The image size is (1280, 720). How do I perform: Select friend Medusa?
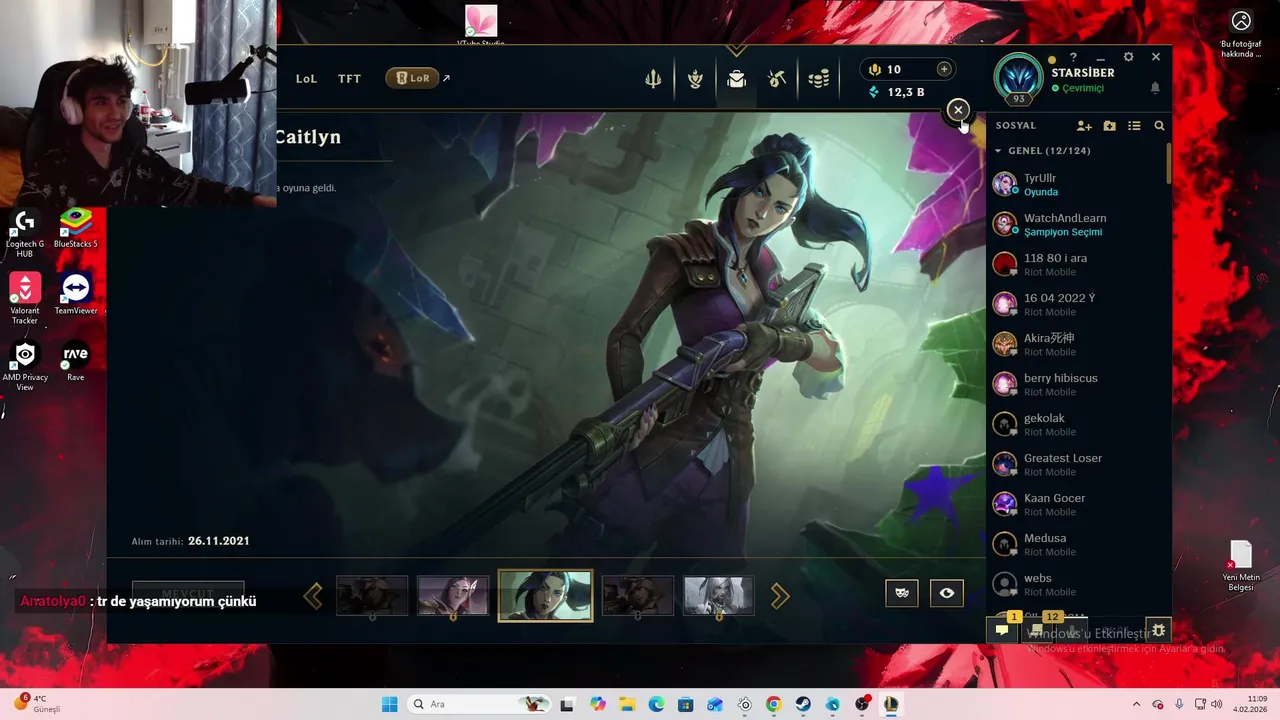[x=1078, y=544]
